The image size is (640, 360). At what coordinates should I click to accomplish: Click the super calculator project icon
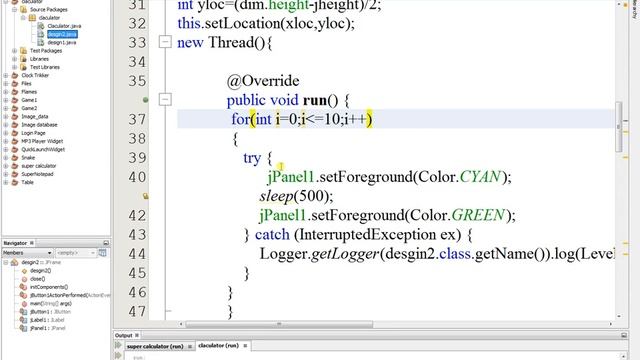tap(15, 166)
